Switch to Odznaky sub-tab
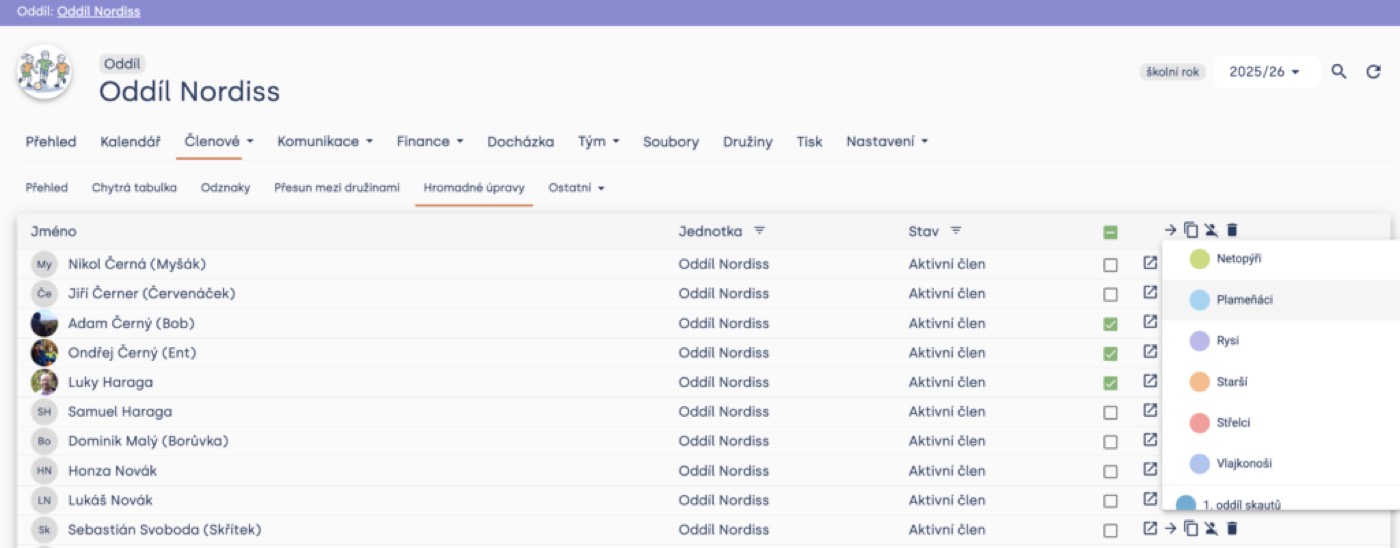1400x548 pixels. pyautogui.click(x=225, y=188)
